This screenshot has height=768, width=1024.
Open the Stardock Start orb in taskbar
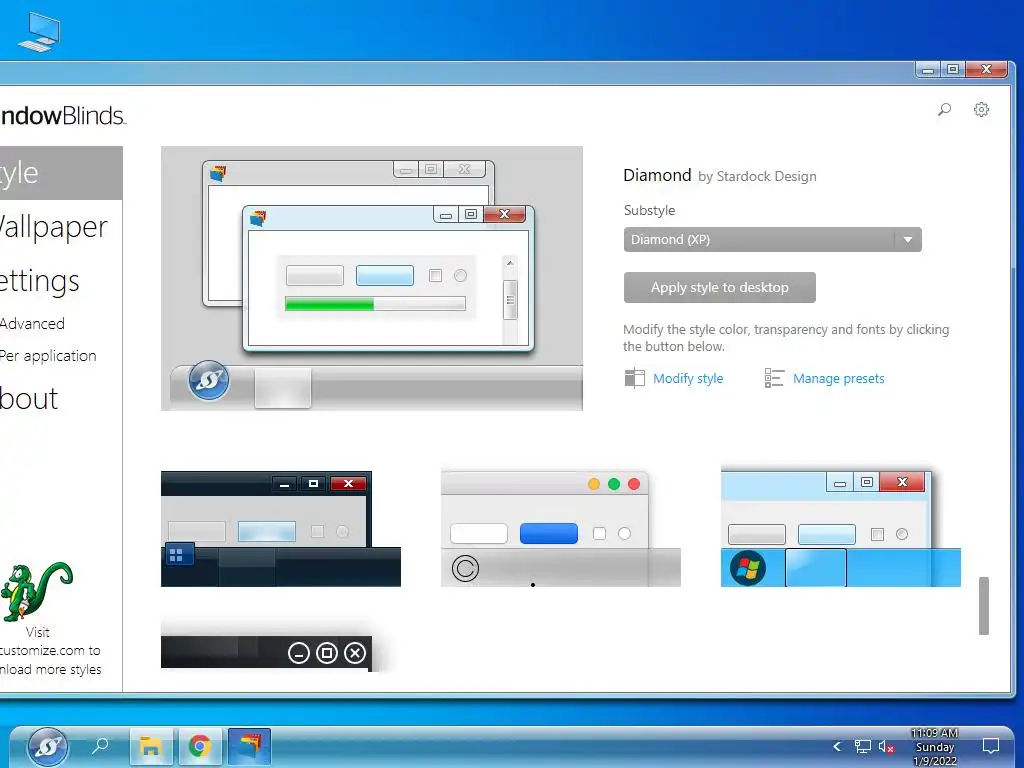[48, 746]
